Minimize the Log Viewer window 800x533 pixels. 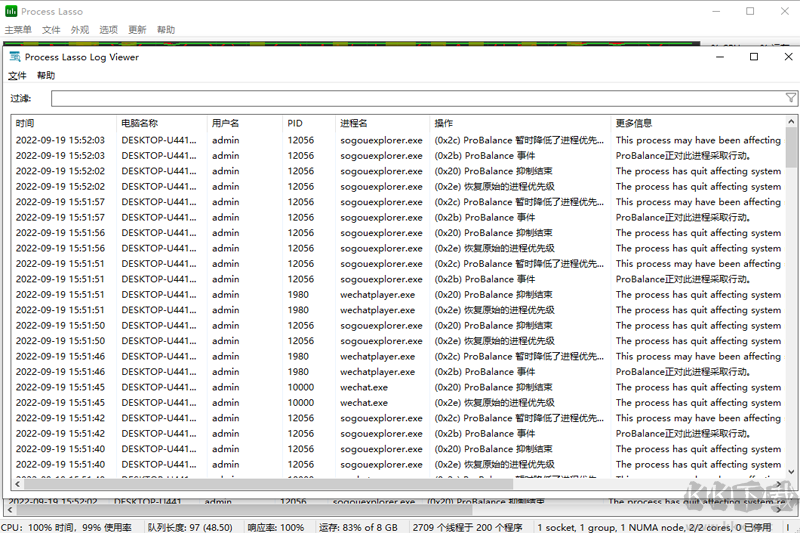(x=720, y=57)
